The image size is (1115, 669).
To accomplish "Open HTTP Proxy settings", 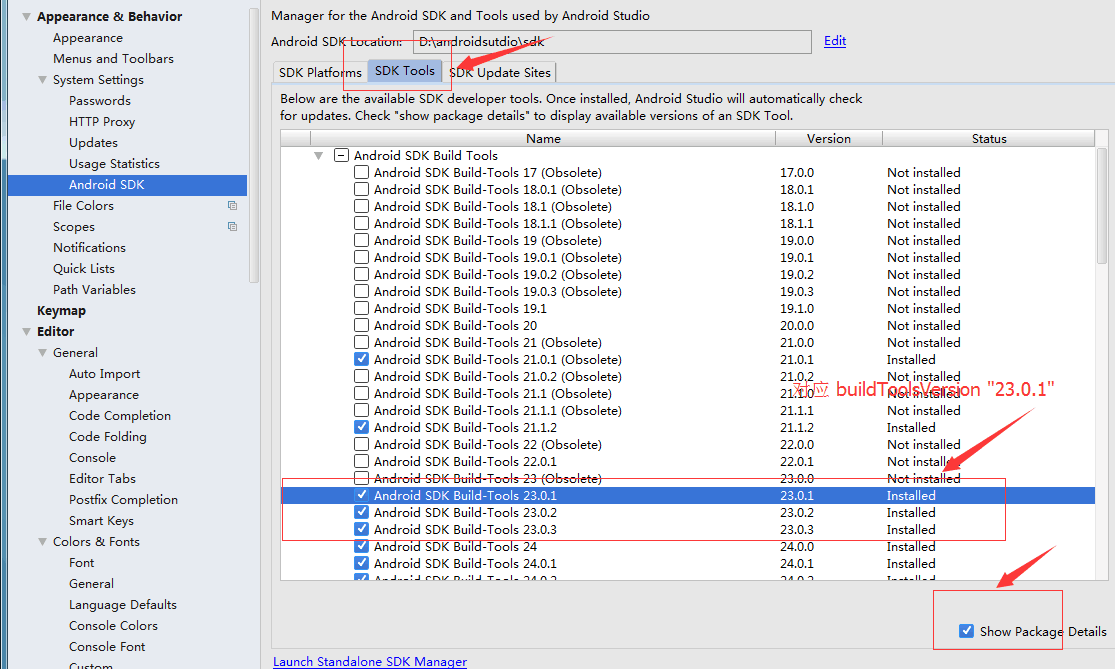I will 102,122.
